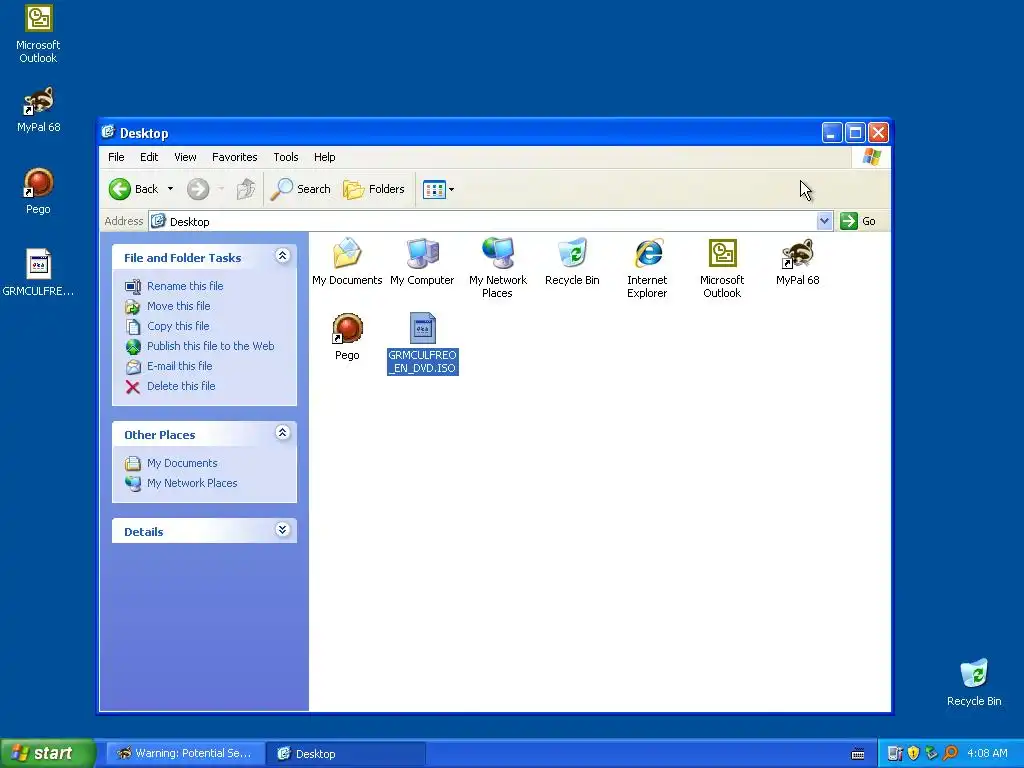Image resolution: width=1024 pixels, height=768 pixels.
Task: Click E-mail this file link
Action: point(179,366)
